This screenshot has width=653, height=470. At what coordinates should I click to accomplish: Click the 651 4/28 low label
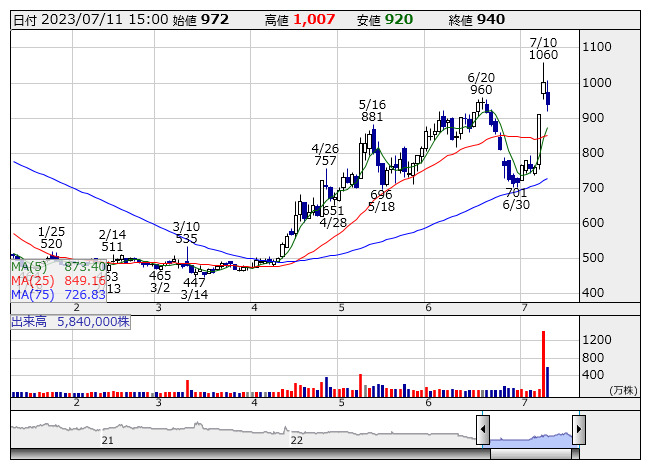(x=333, y=216)
